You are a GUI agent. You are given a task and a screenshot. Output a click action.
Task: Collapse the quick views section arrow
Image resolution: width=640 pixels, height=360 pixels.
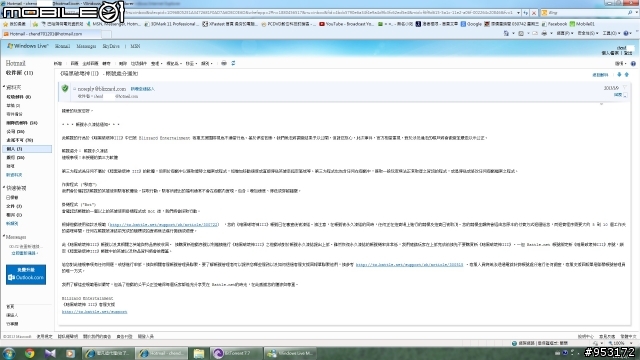pos(4,188)
